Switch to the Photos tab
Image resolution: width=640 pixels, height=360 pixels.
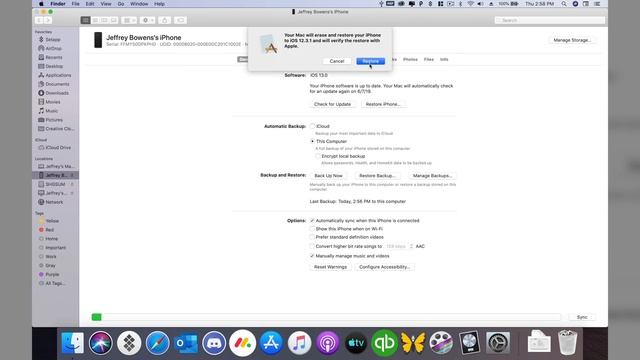[x=410, y=59]
